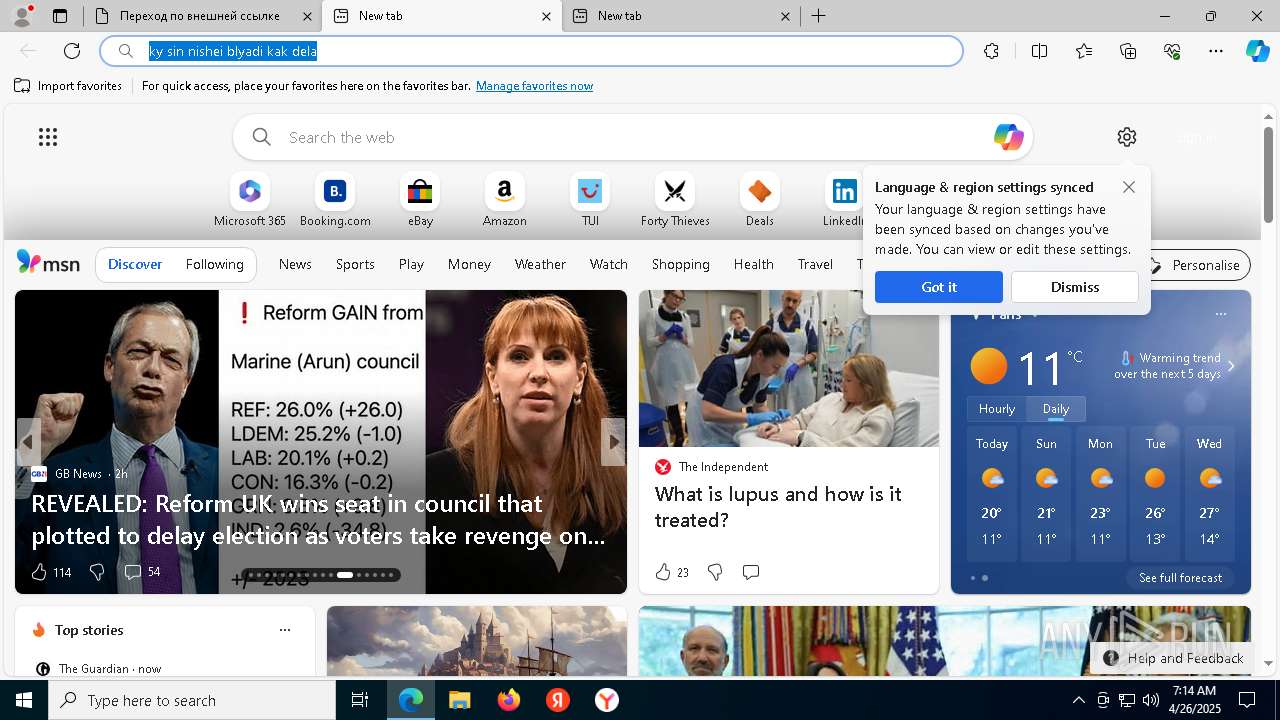
Task: Open weather card more options
Action: (x=1220, y=314)
